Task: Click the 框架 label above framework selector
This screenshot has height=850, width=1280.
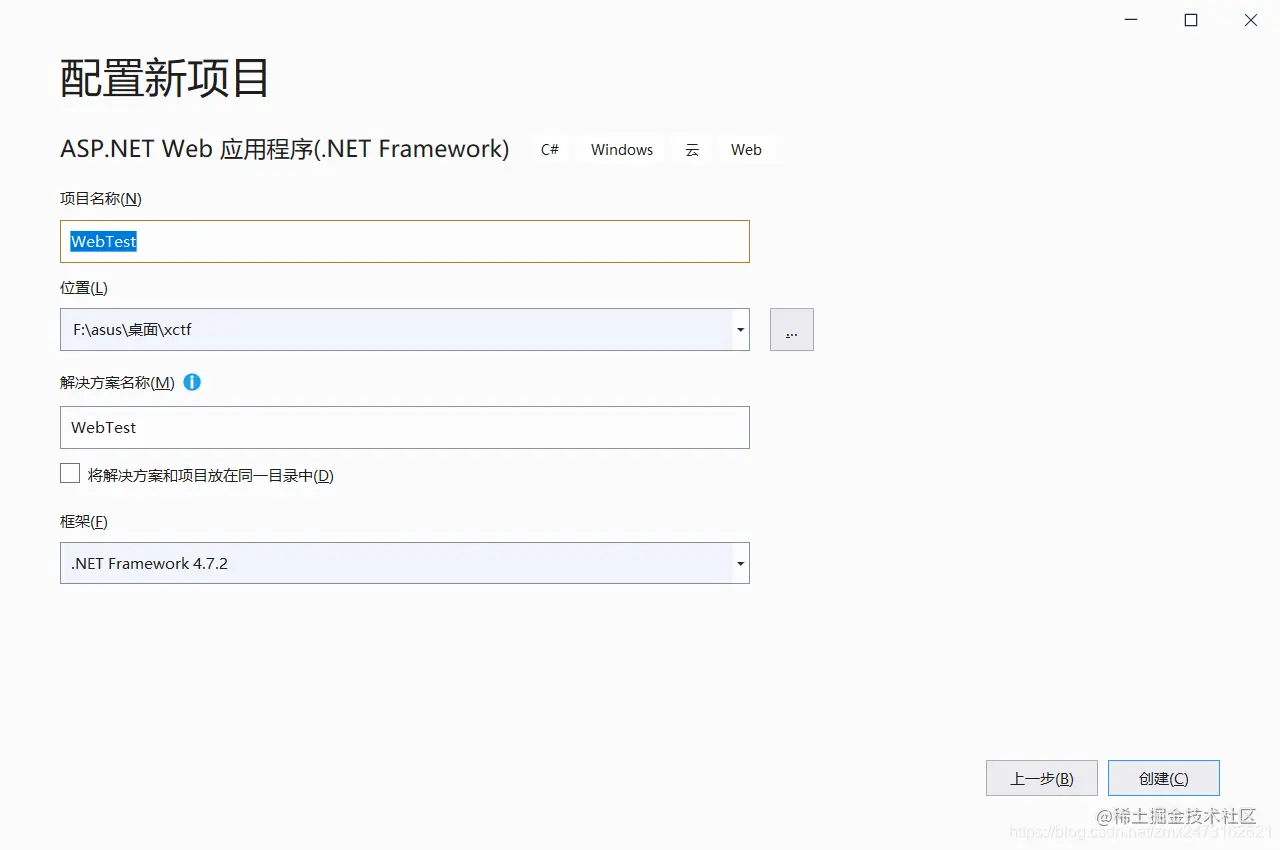Action: (x=83, y=521)
